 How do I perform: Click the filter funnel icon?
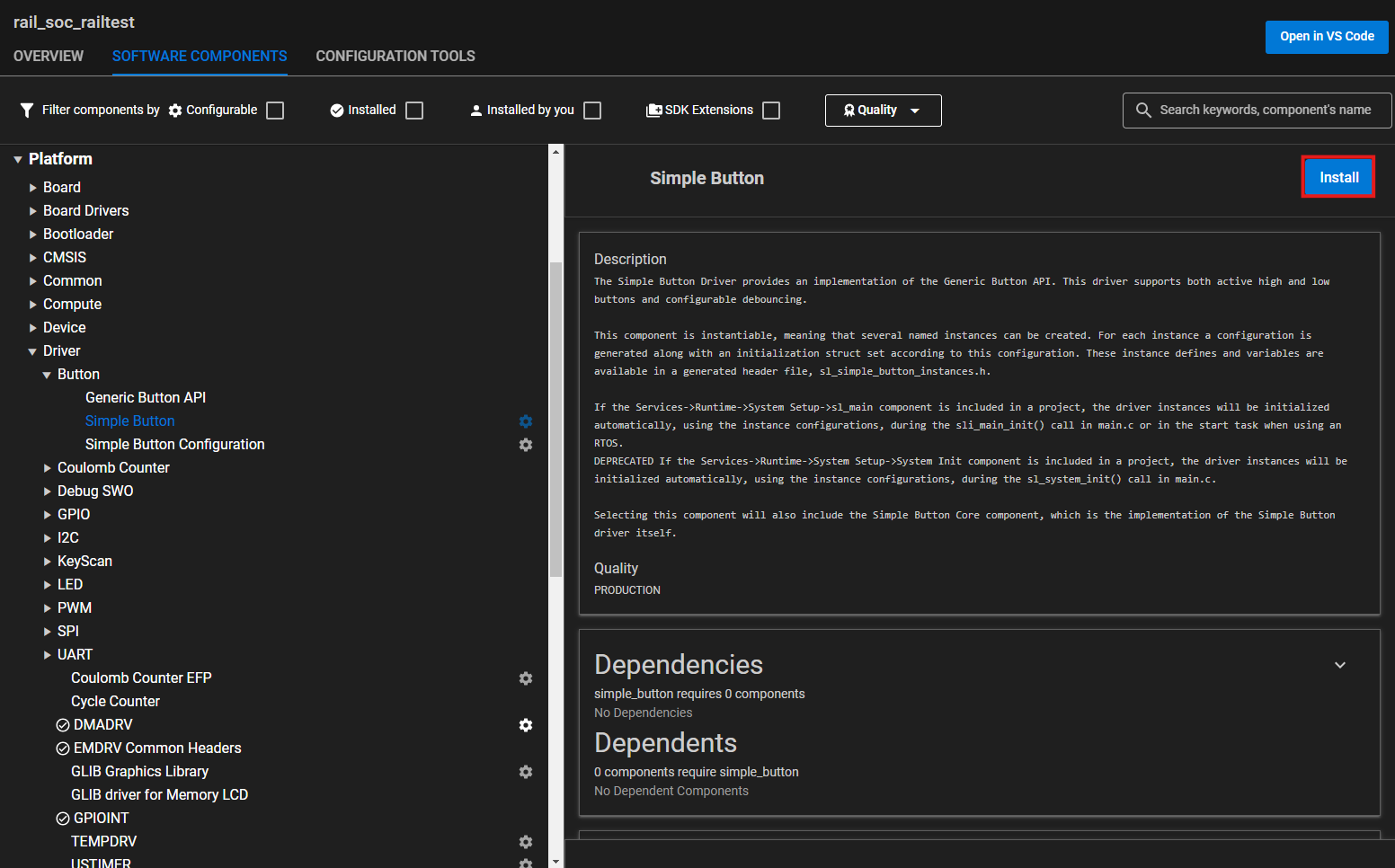pyautogui.click(x=24, y=110)
